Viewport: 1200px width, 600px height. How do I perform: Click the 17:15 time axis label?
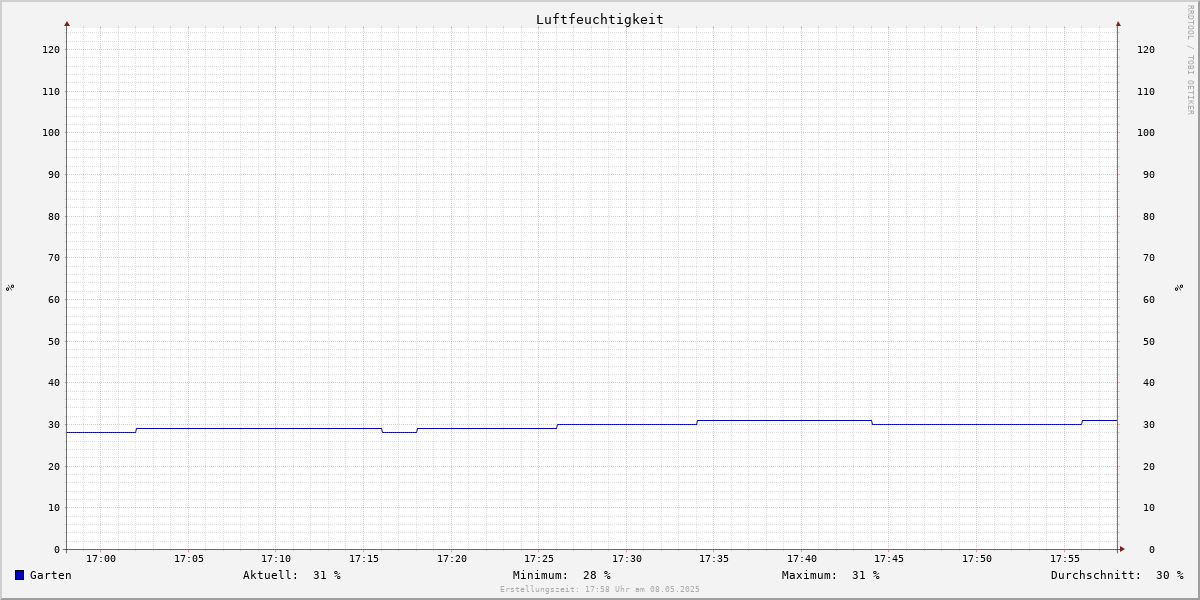click(x=364, y=559)
